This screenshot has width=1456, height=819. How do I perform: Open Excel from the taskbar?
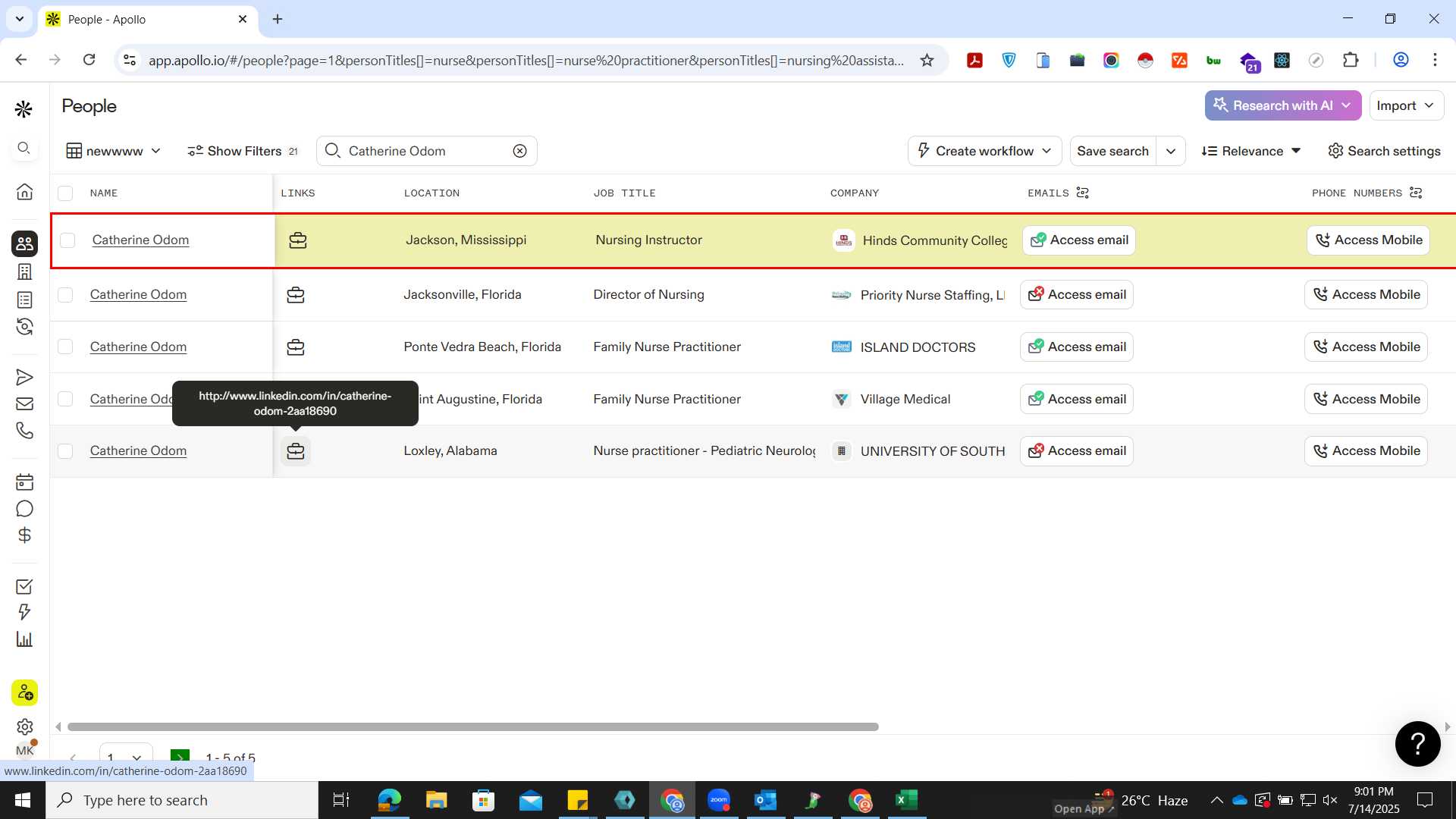[x=907, y=800]
